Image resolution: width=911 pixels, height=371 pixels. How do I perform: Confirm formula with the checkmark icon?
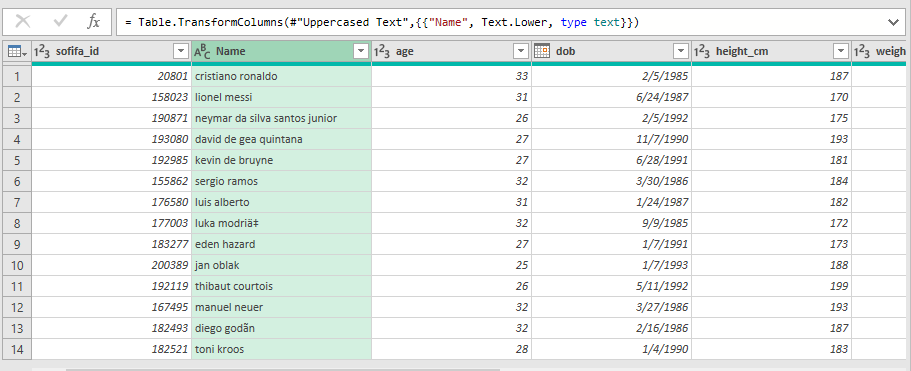click(x=60, y=22)
